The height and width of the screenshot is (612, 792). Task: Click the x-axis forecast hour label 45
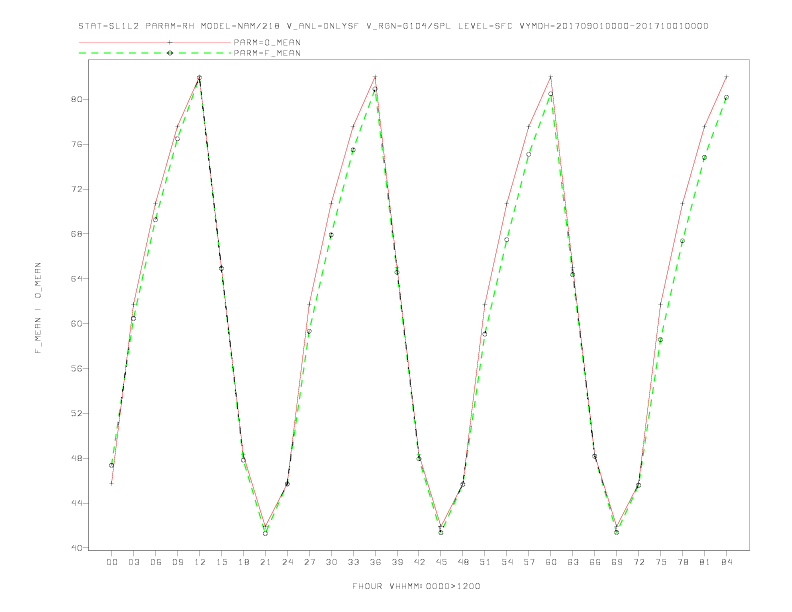[441, 562]
